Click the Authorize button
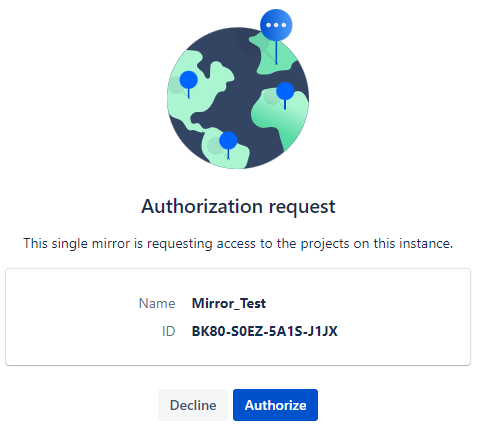The width and height of the screenshot is (478, 424). (275, 405)
